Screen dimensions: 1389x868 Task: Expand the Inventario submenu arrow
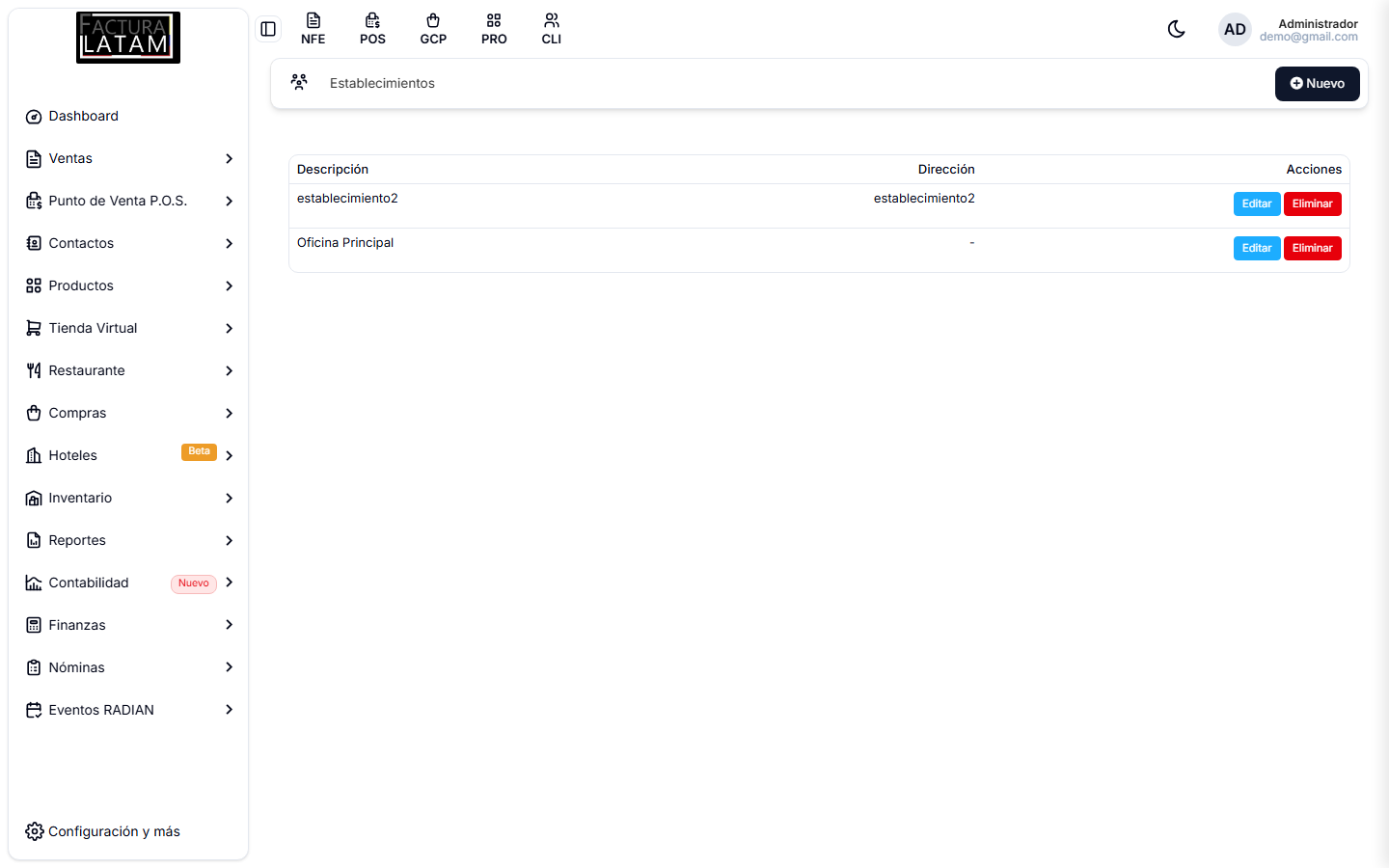point(229,498)
